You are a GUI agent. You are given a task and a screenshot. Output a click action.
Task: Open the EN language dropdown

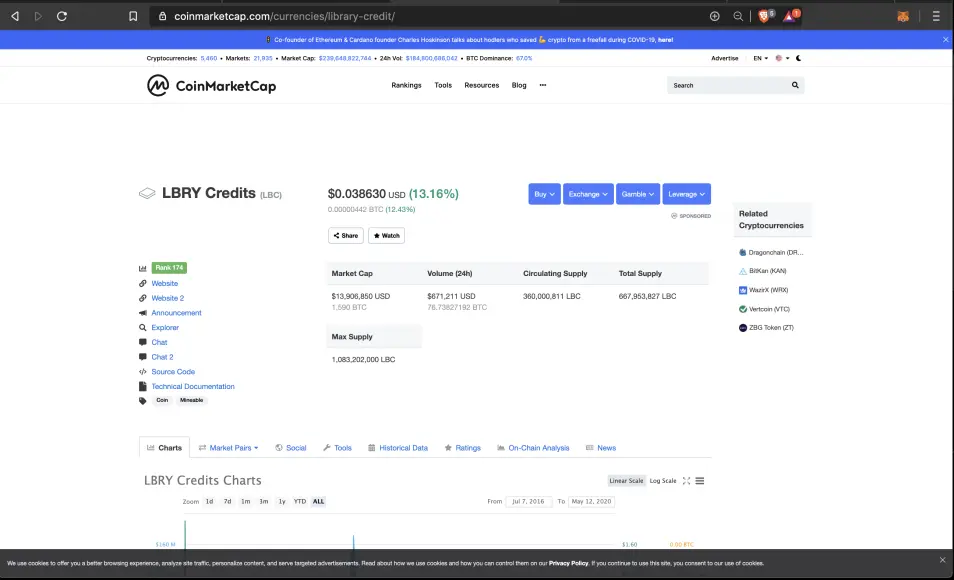coord(761,58)
